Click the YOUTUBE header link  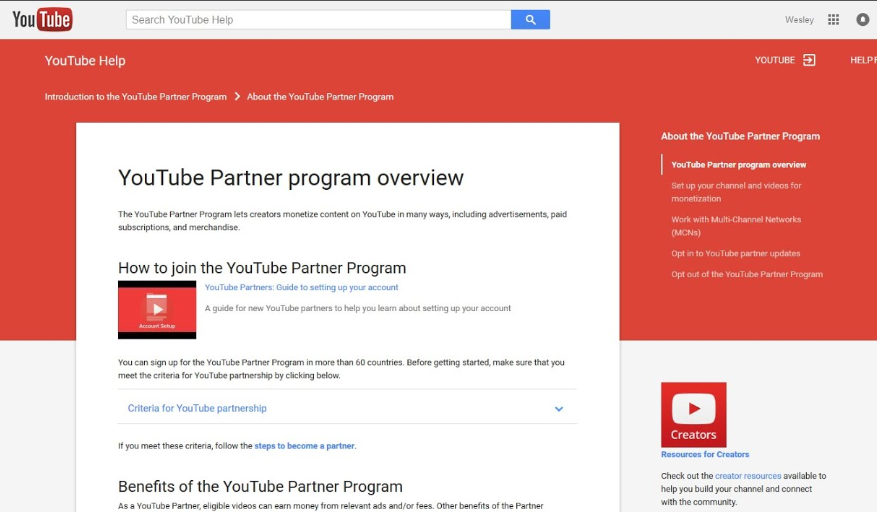click(775, 60)
